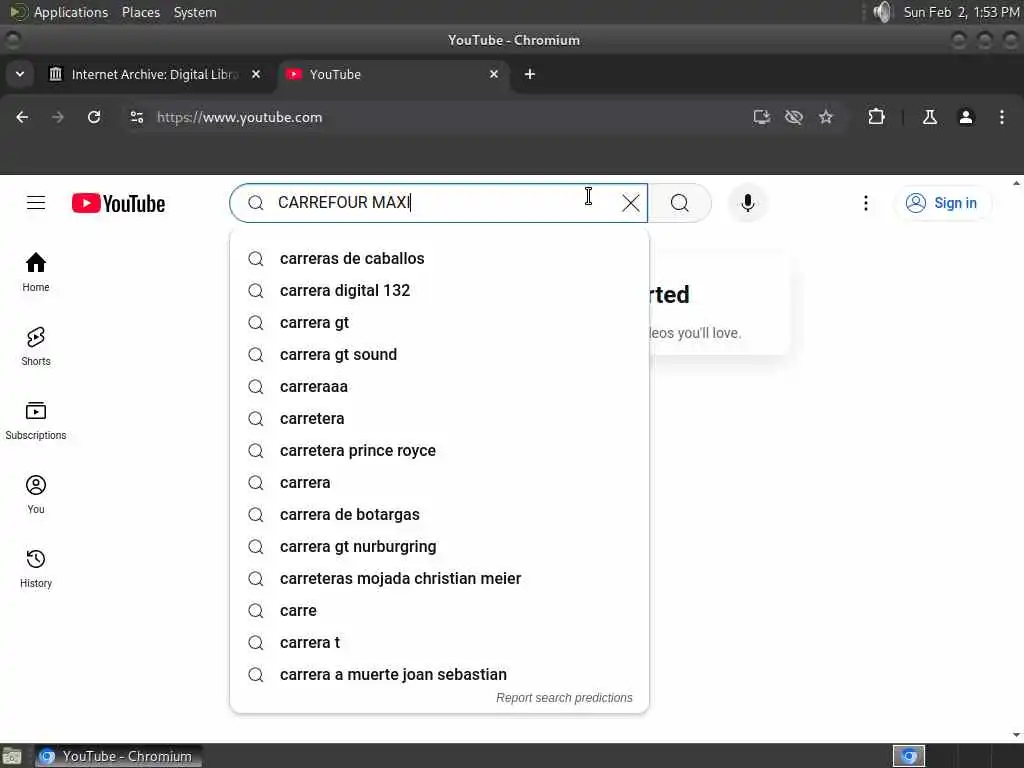Go back with the browser back arrow

pos(22,117)
